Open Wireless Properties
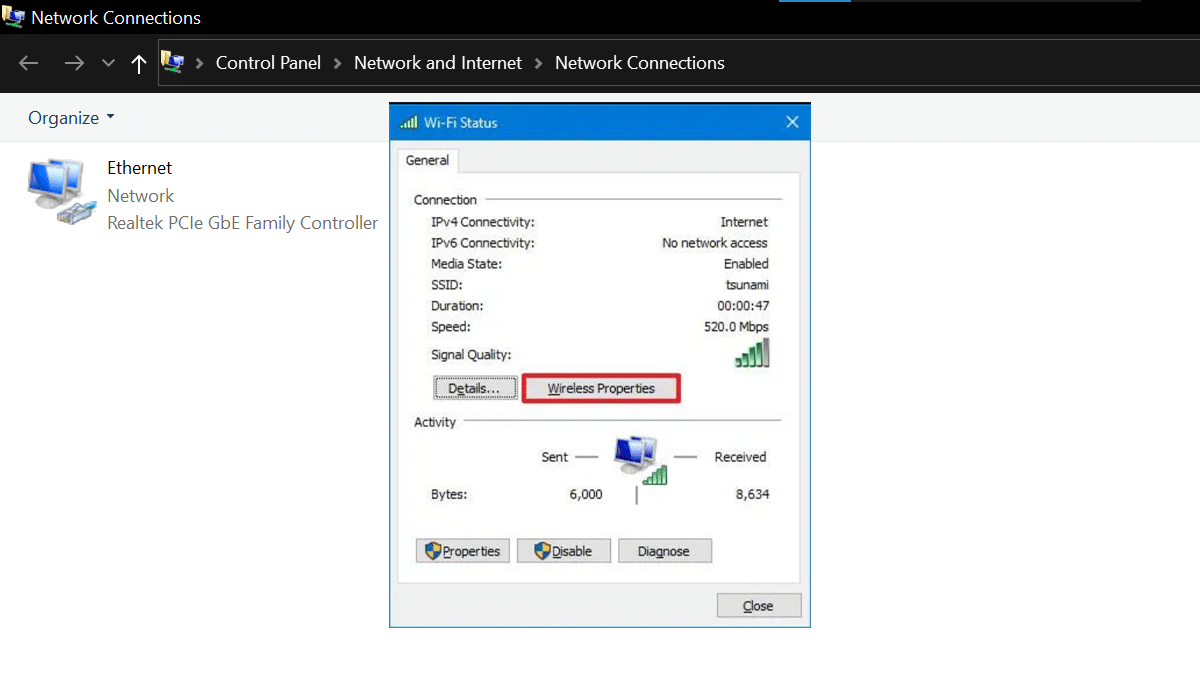 601,388
